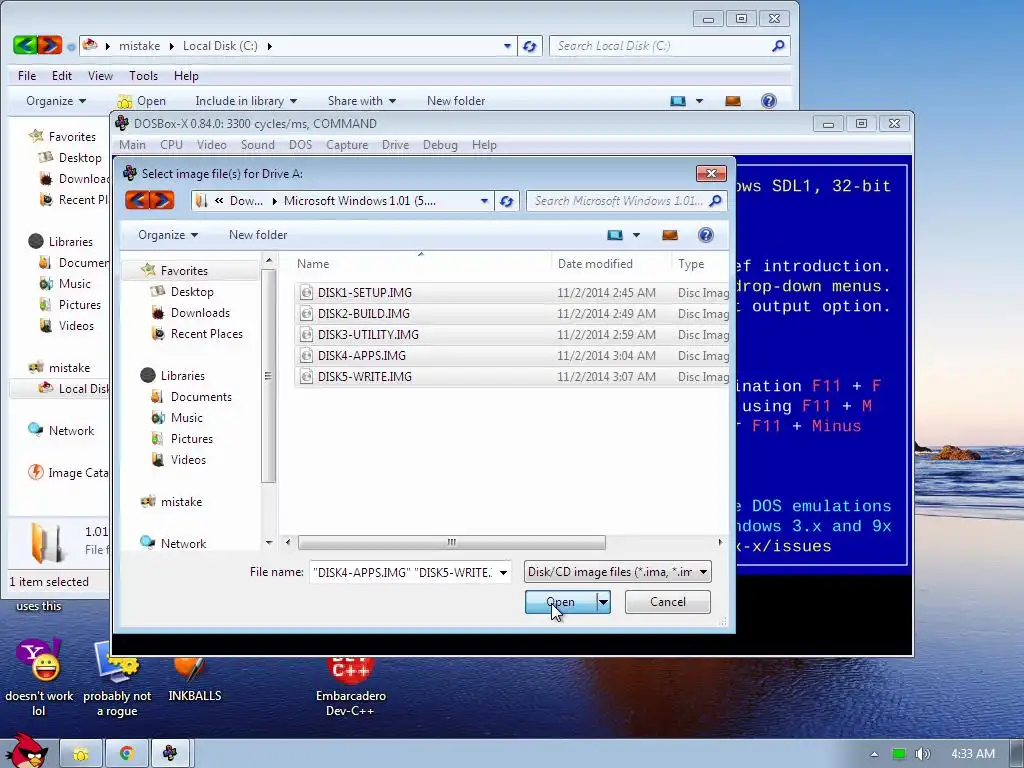Click the change view icon in the dialog toolbar
Screen dimensions: 1024x768
pos(615,235)
